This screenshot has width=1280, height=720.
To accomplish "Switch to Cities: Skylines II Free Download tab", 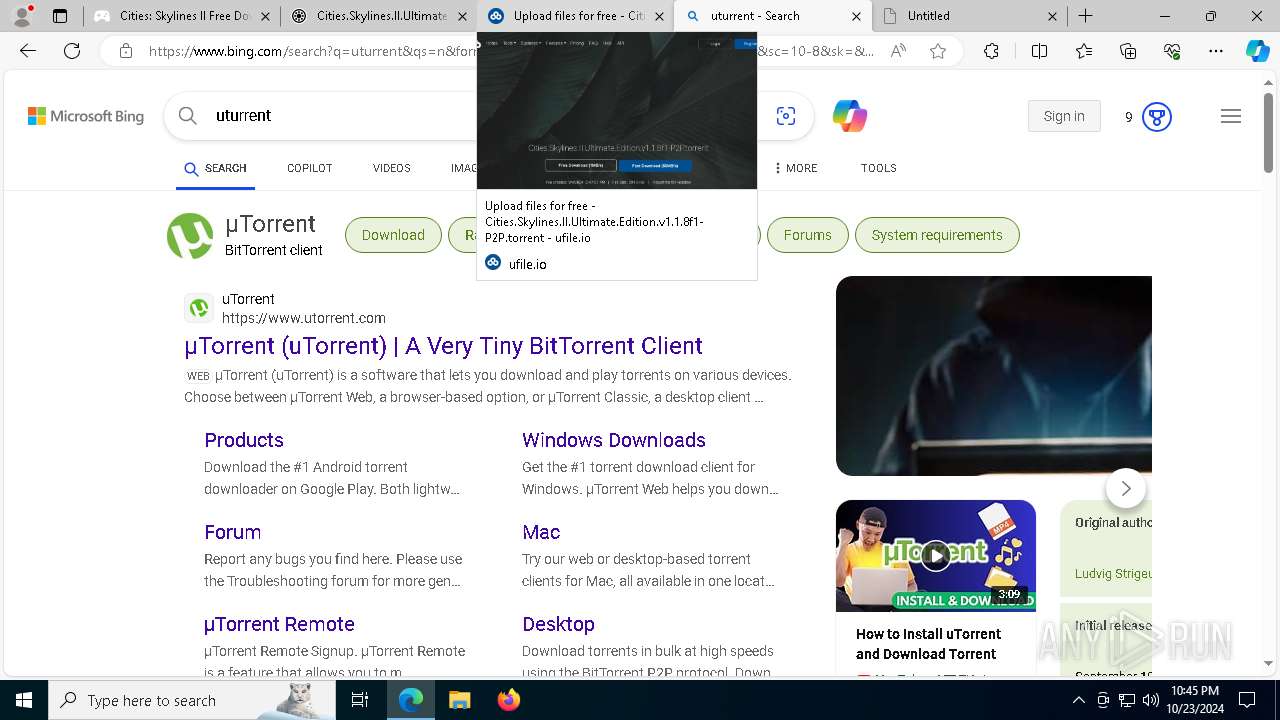I will click(x=184, y=16).
